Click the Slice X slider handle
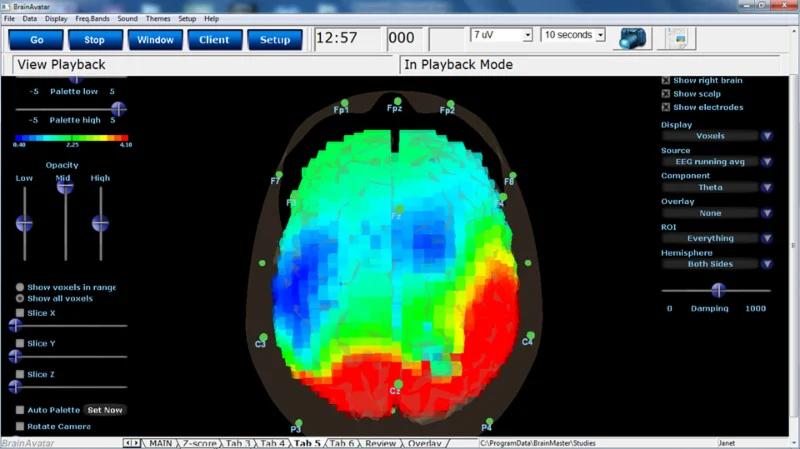The width and height of the screenshot is (800, 449). [x=15, y=326]
